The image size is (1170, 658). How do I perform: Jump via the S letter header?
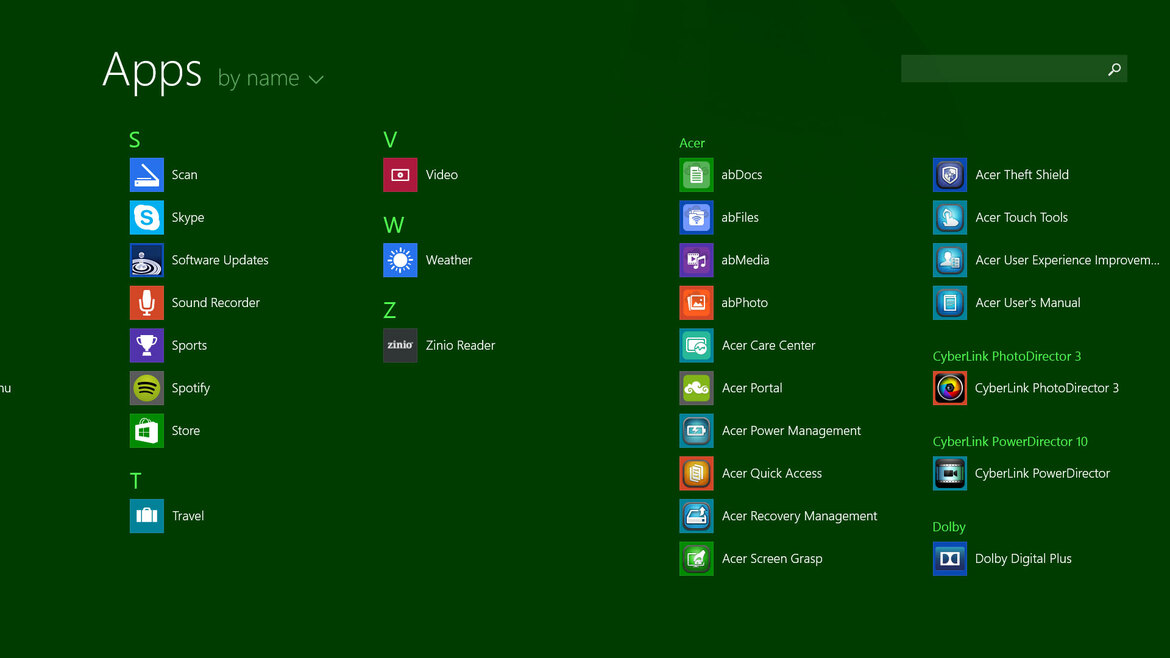(x=134, y=140)
